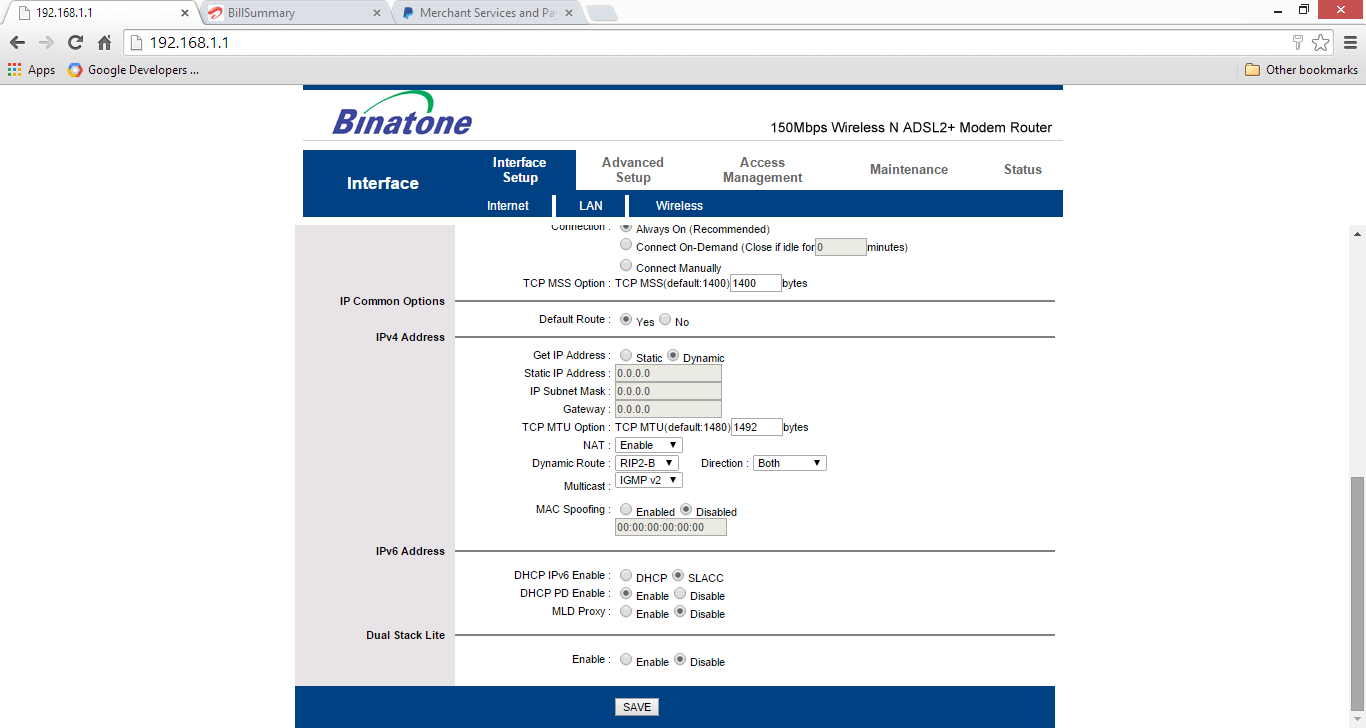Image resolution: width=1366 pixels, height=728 pixels.
Task: Bookmark this page with the star icon
Action: [x=1321, y=42]
